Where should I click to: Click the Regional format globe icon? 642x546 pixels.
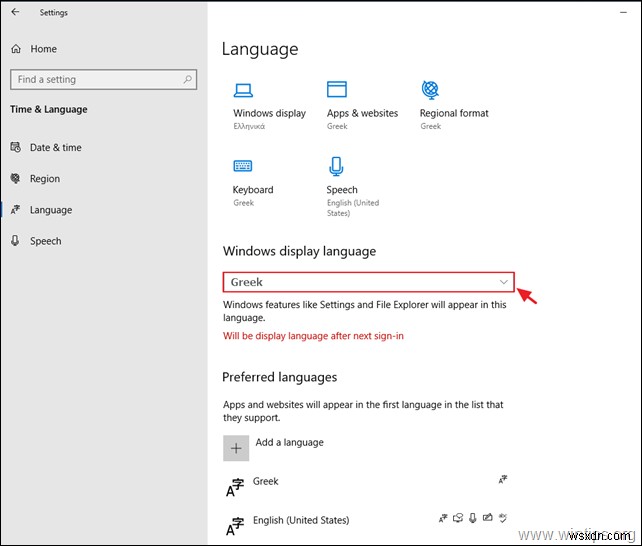click(430, 90)
